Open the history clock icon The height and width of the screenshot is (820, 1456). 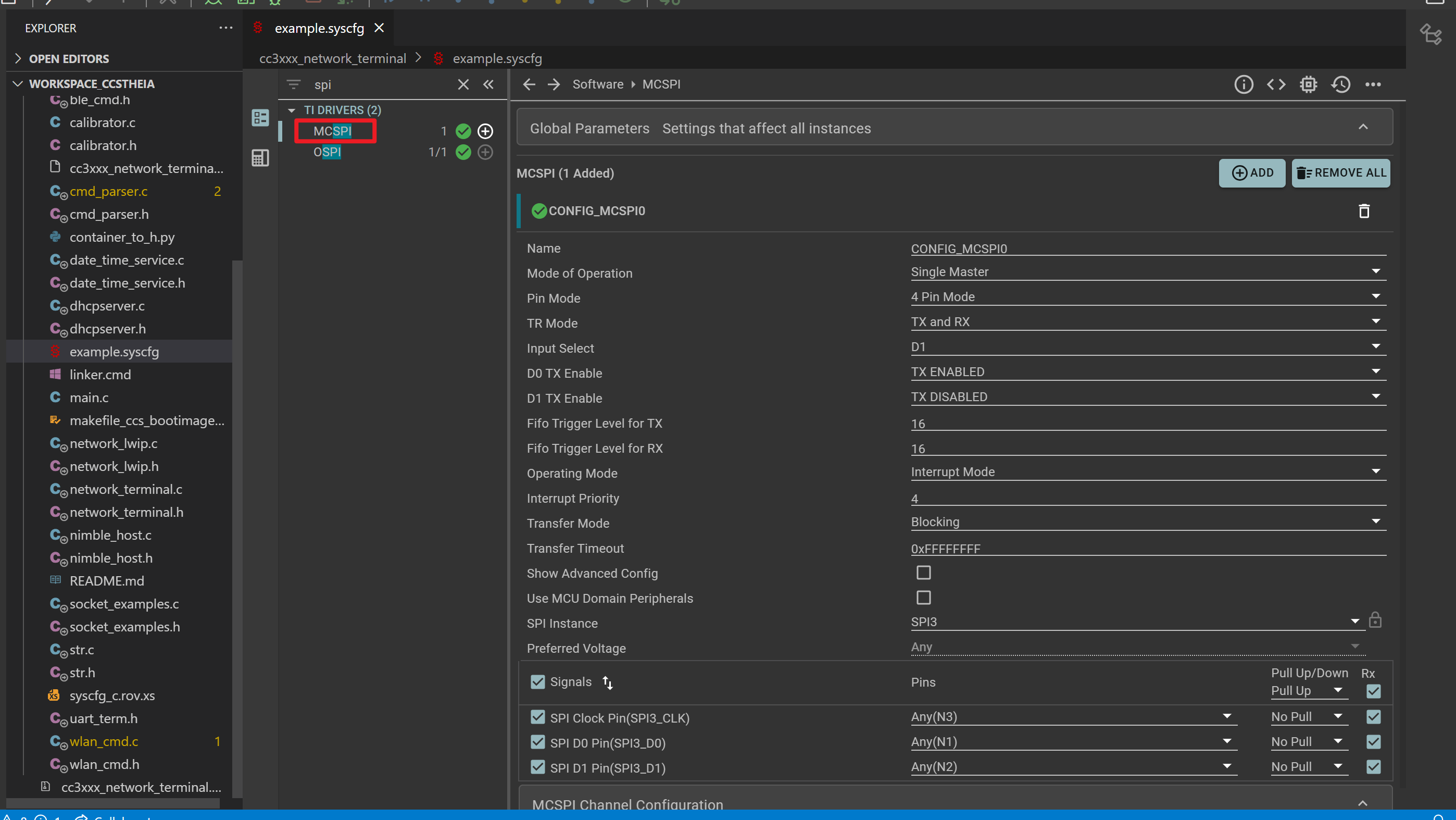point(1341,84)
